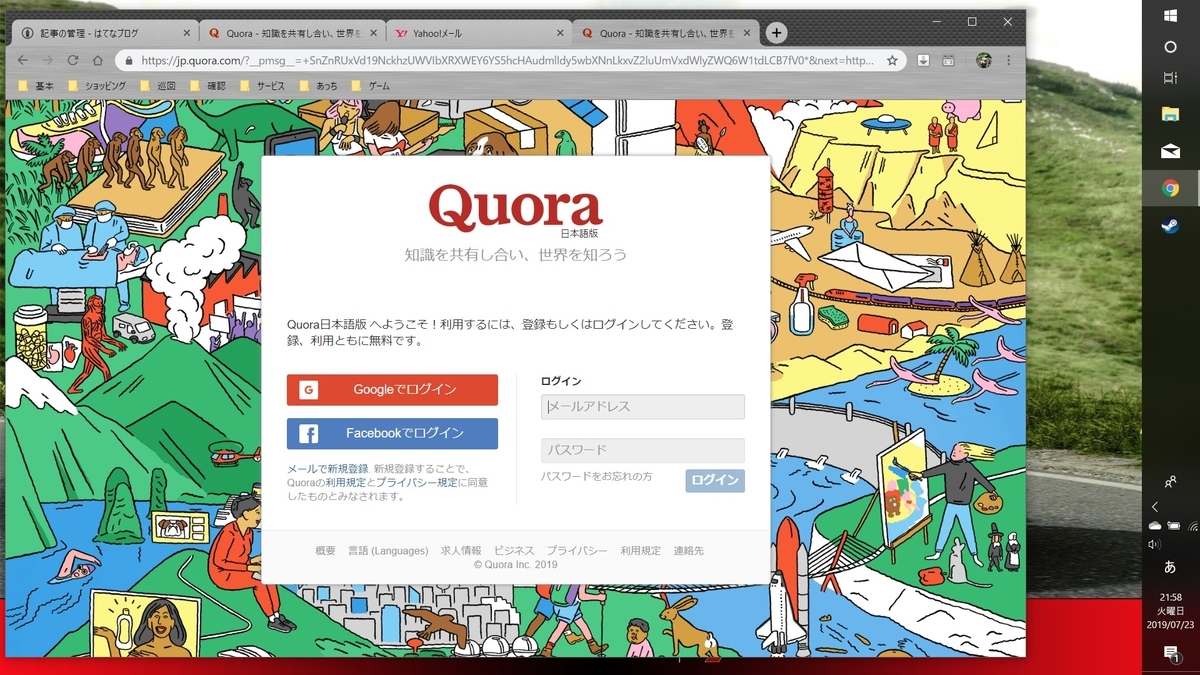
Task: Click the download-arrow extension icon in Chrome toolbar
Action: (924, 60)
